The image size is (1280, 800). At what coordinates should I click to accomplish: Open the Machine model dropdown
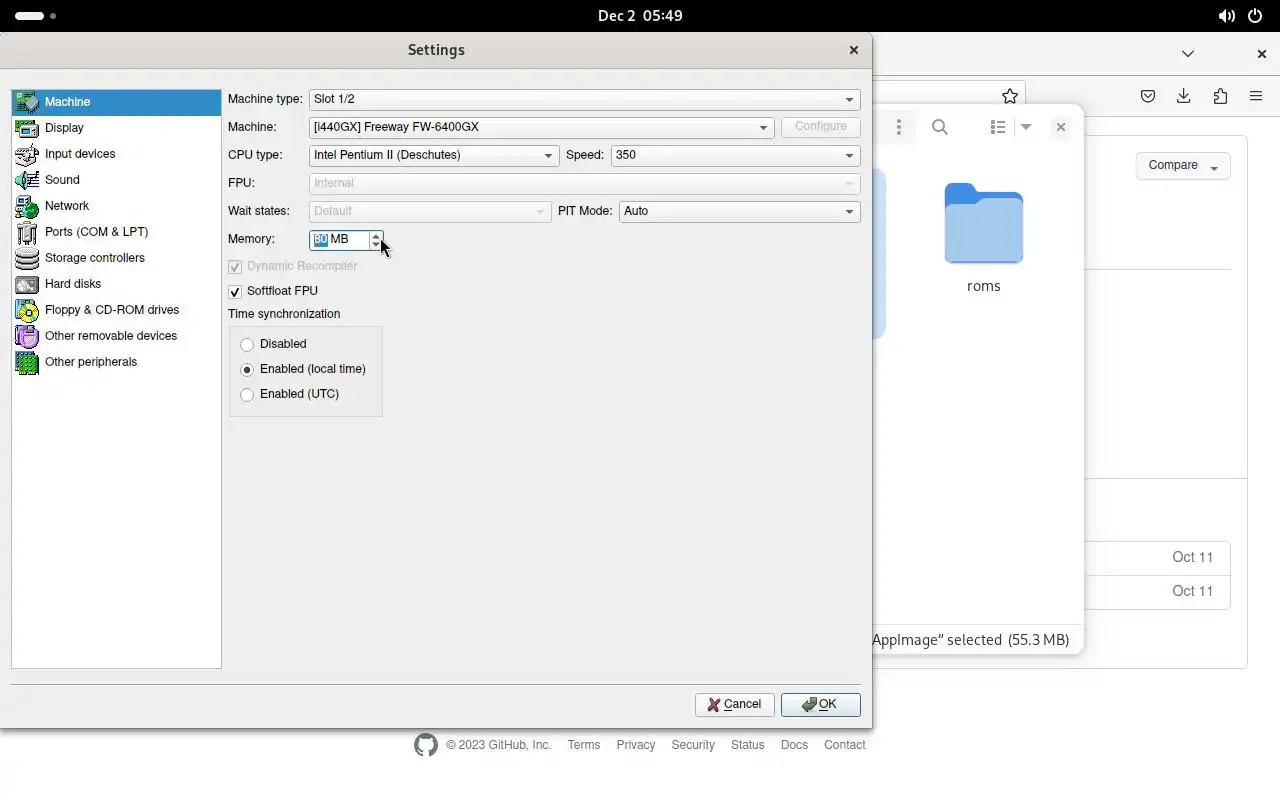(542, 127)
